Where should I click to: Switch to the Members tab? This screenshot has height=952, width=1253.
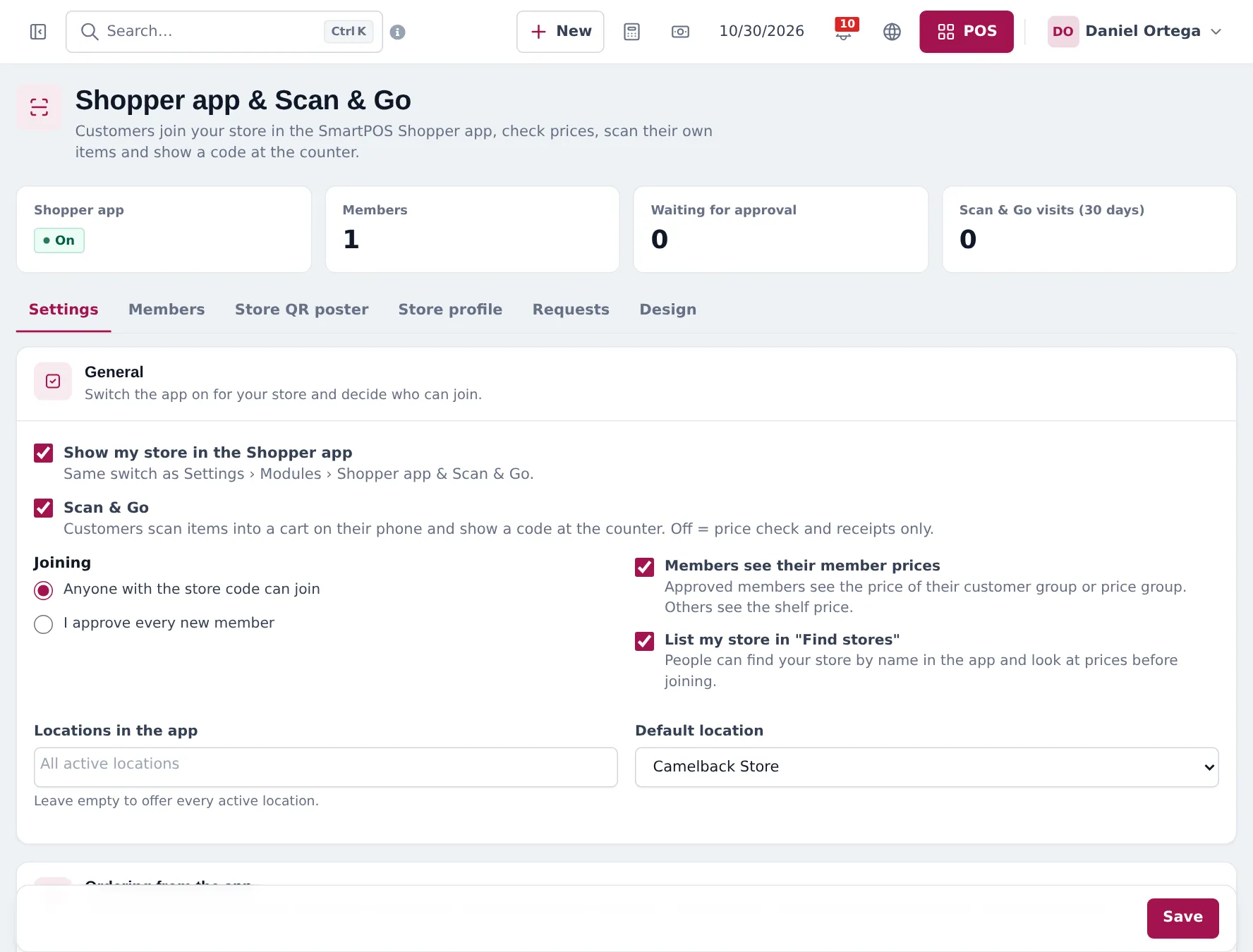(167, 310)
